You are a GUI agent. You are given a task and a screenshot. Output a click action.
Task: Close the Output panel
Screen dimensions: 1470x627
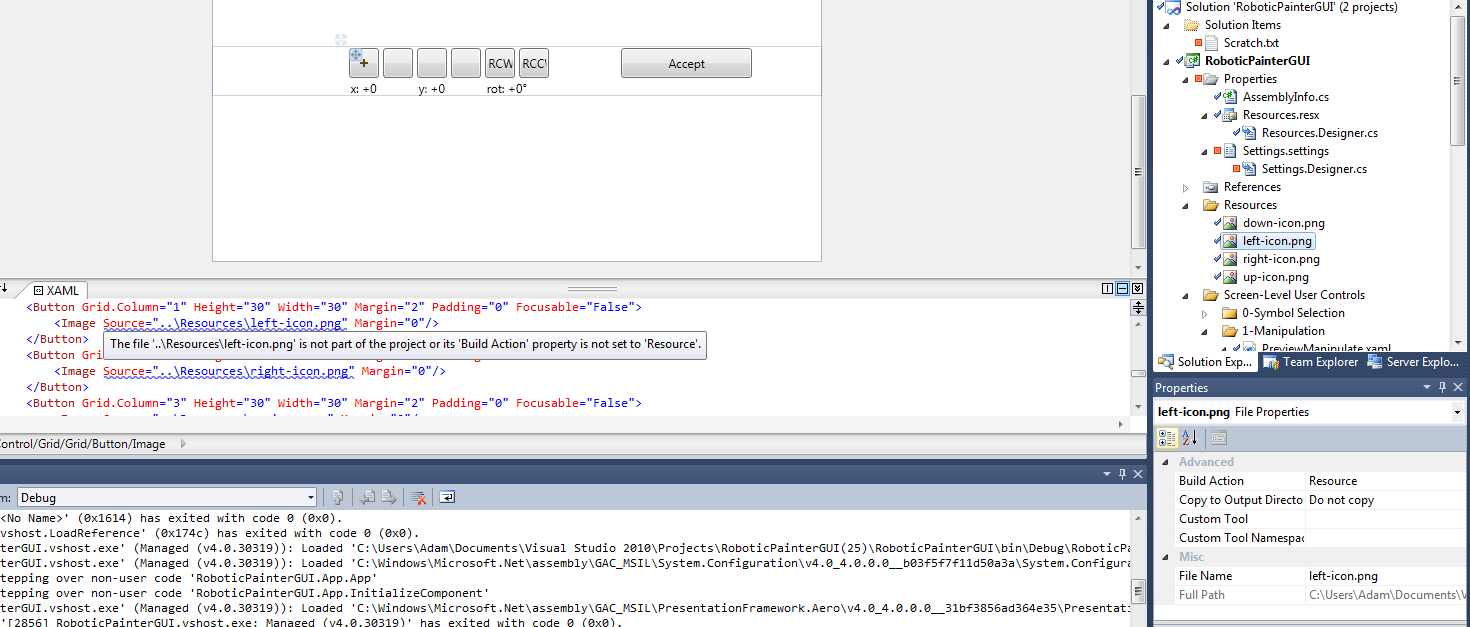[1137, 473]
